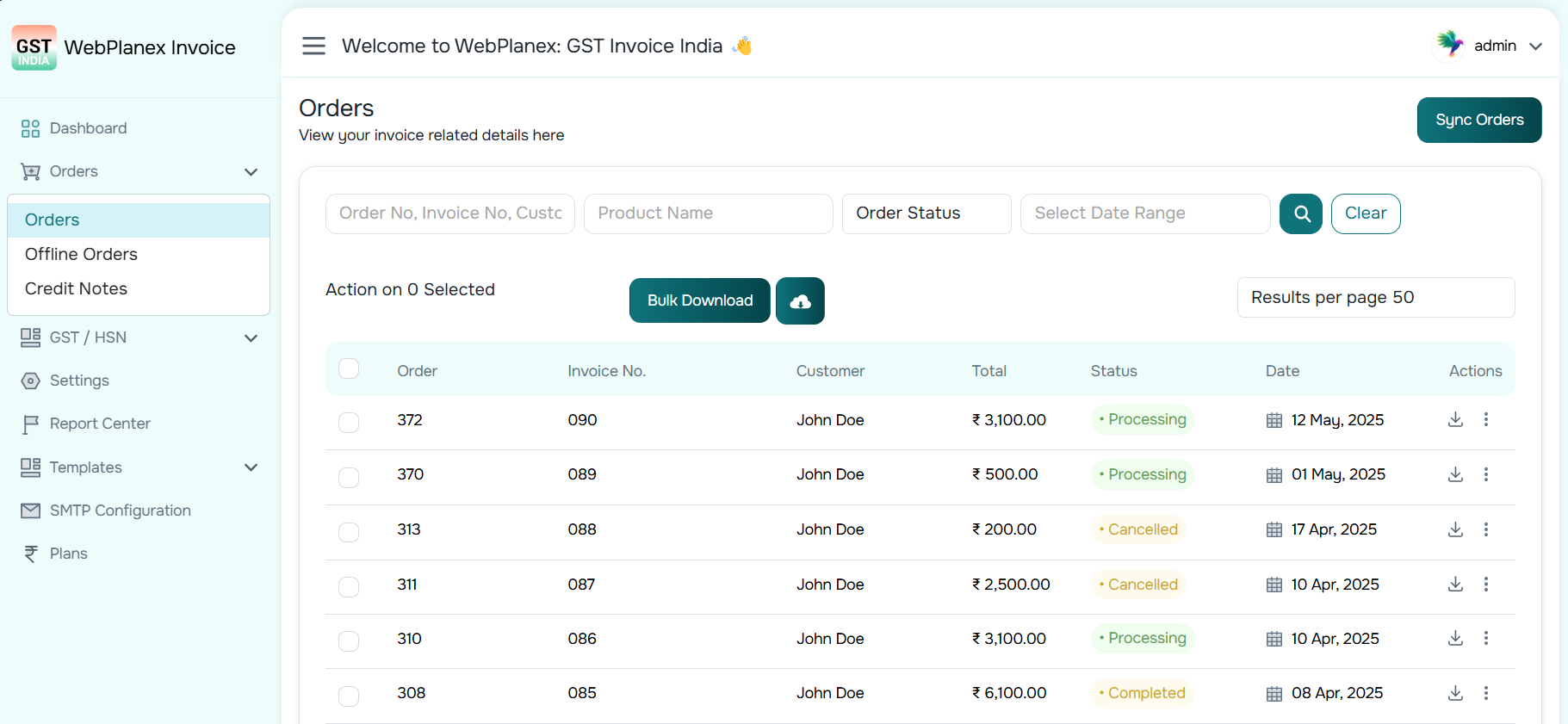Click the WebPlanex Invoice title

150,47
